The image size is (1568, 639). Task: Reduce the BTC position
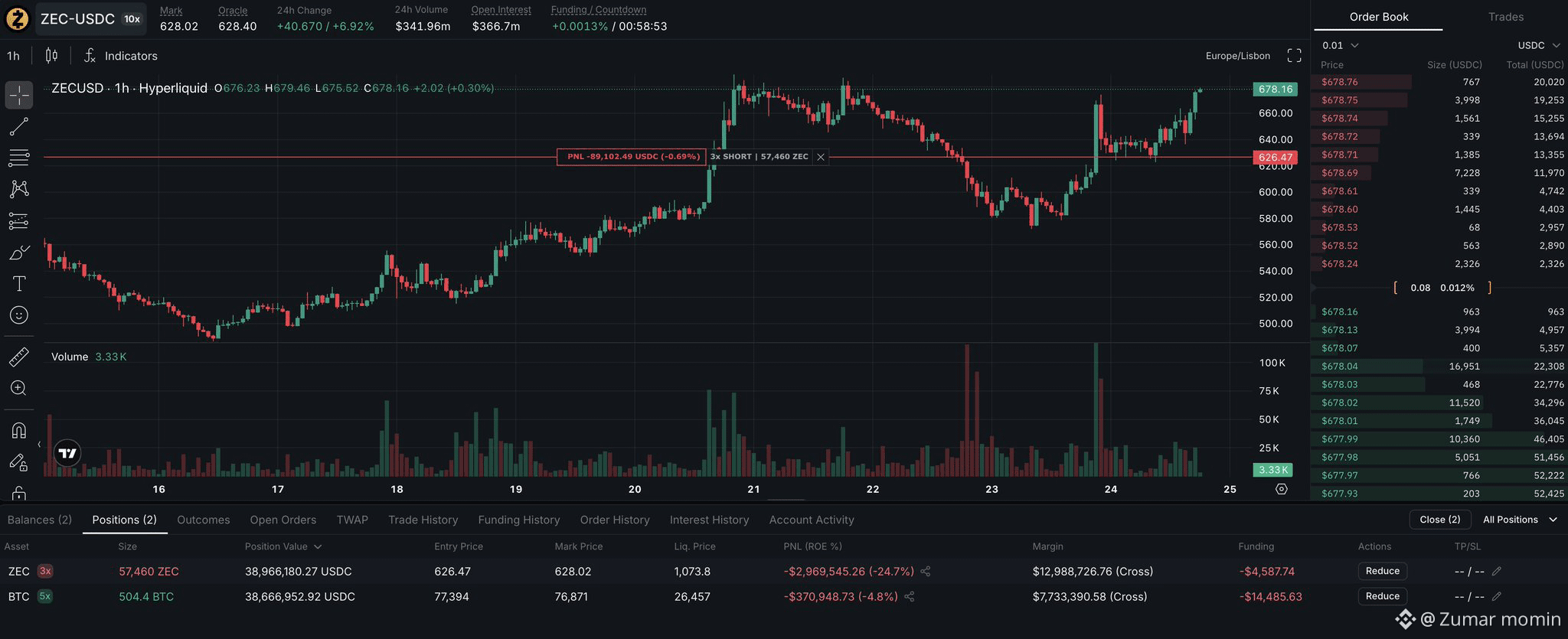click(1382, 596)
